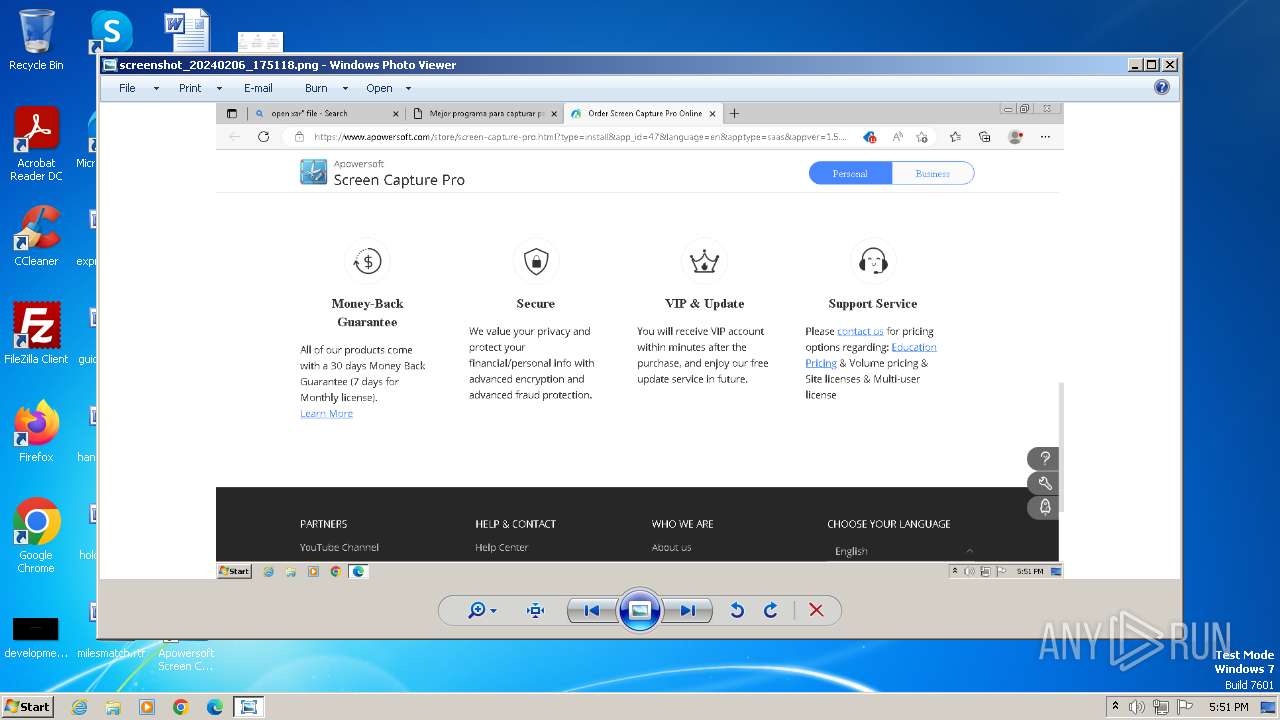1280x720 pixels.
Task: Select the Acrobat Reader DC icon
Action: pyautogui.click(x=36, y=144)
